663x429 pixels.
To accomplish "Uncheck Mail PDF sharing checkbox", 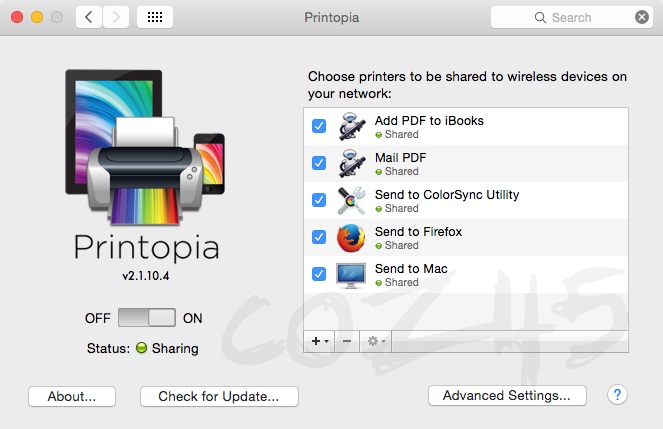I will point(319,163).
